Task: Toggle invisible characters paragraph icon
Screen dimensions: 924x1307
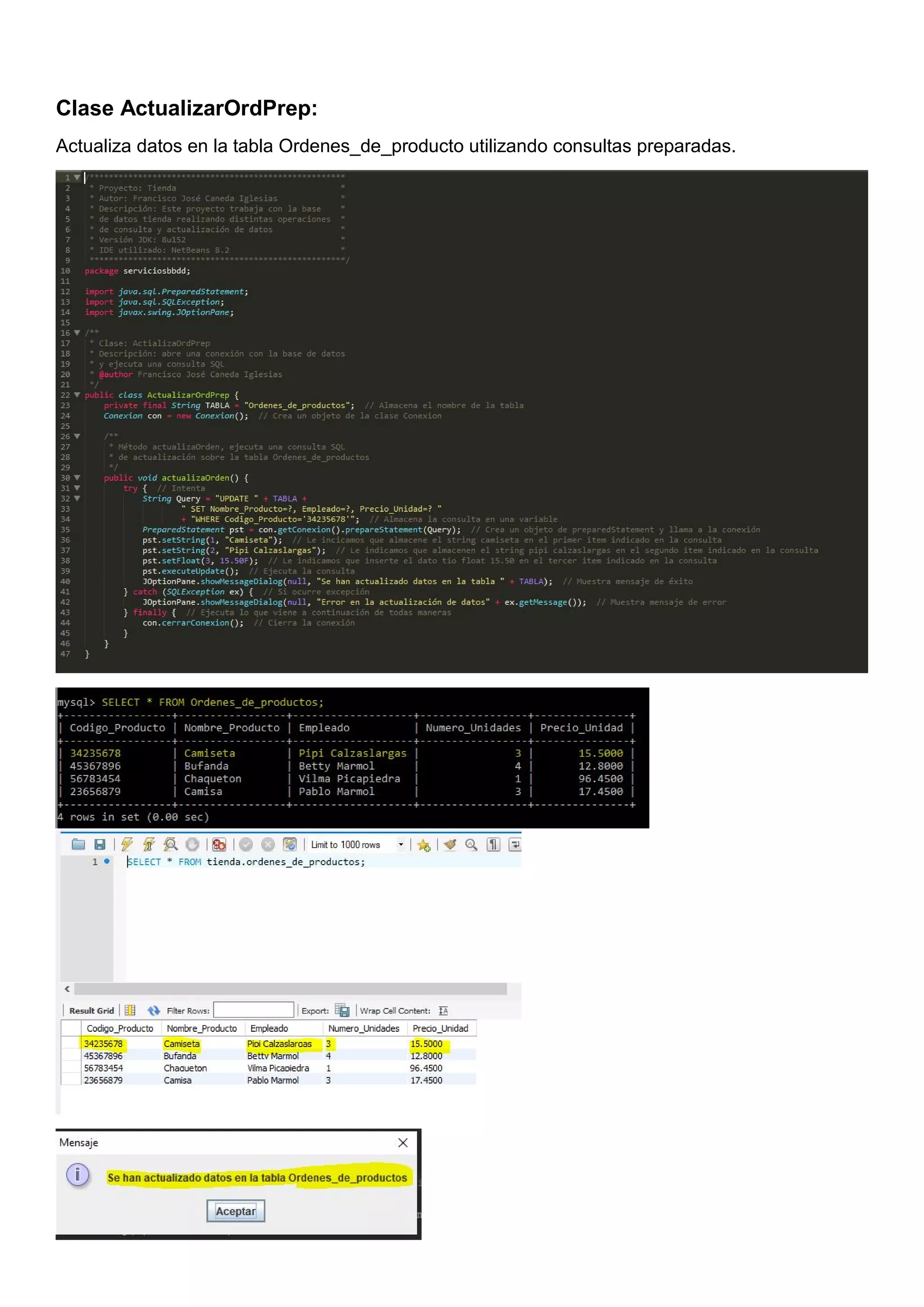Action: point(493,845)
